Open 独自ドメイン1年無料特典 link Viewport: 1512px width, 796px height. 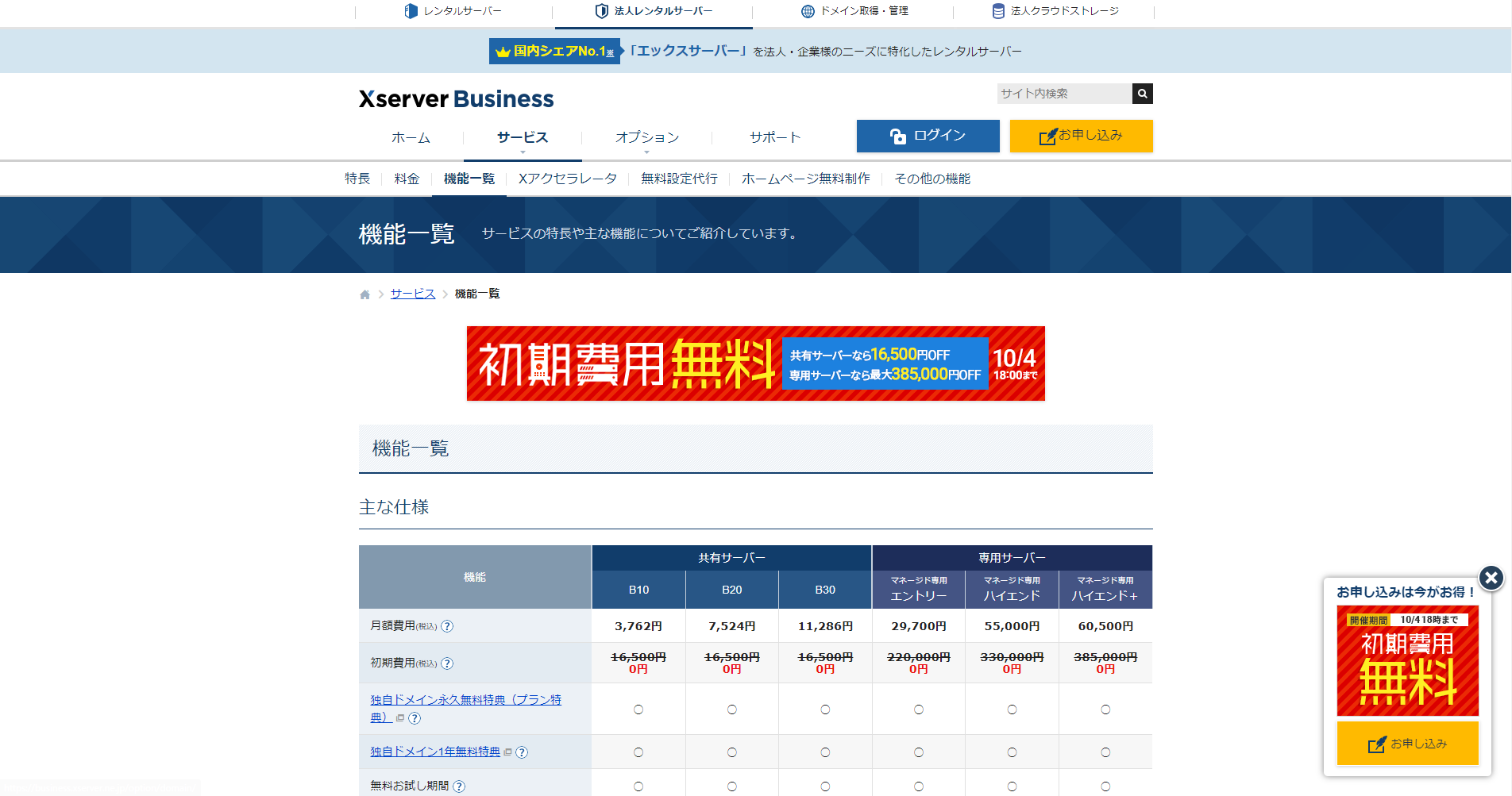435,752
